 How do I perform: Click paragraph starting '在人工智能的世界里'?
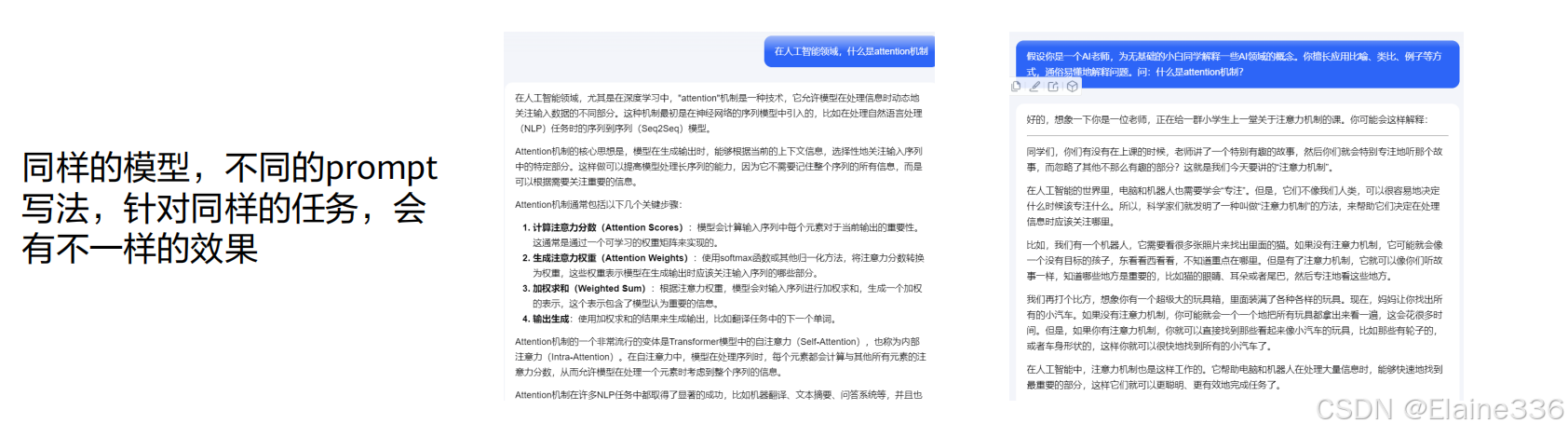pyautogui.click(x=1235, y=206)
